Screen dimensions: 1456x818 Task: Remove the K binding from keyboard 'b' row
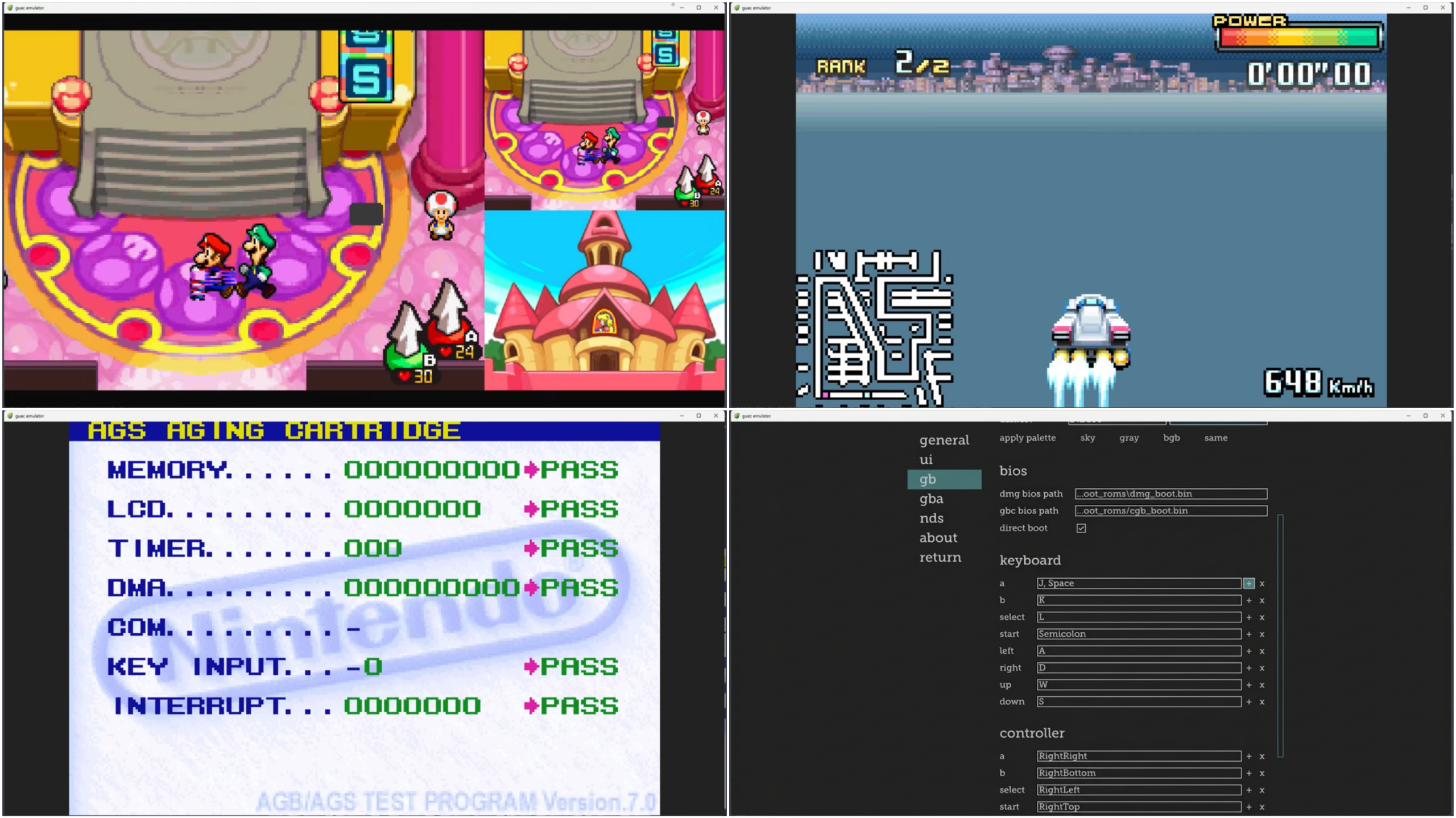(x=1261, y=600)
